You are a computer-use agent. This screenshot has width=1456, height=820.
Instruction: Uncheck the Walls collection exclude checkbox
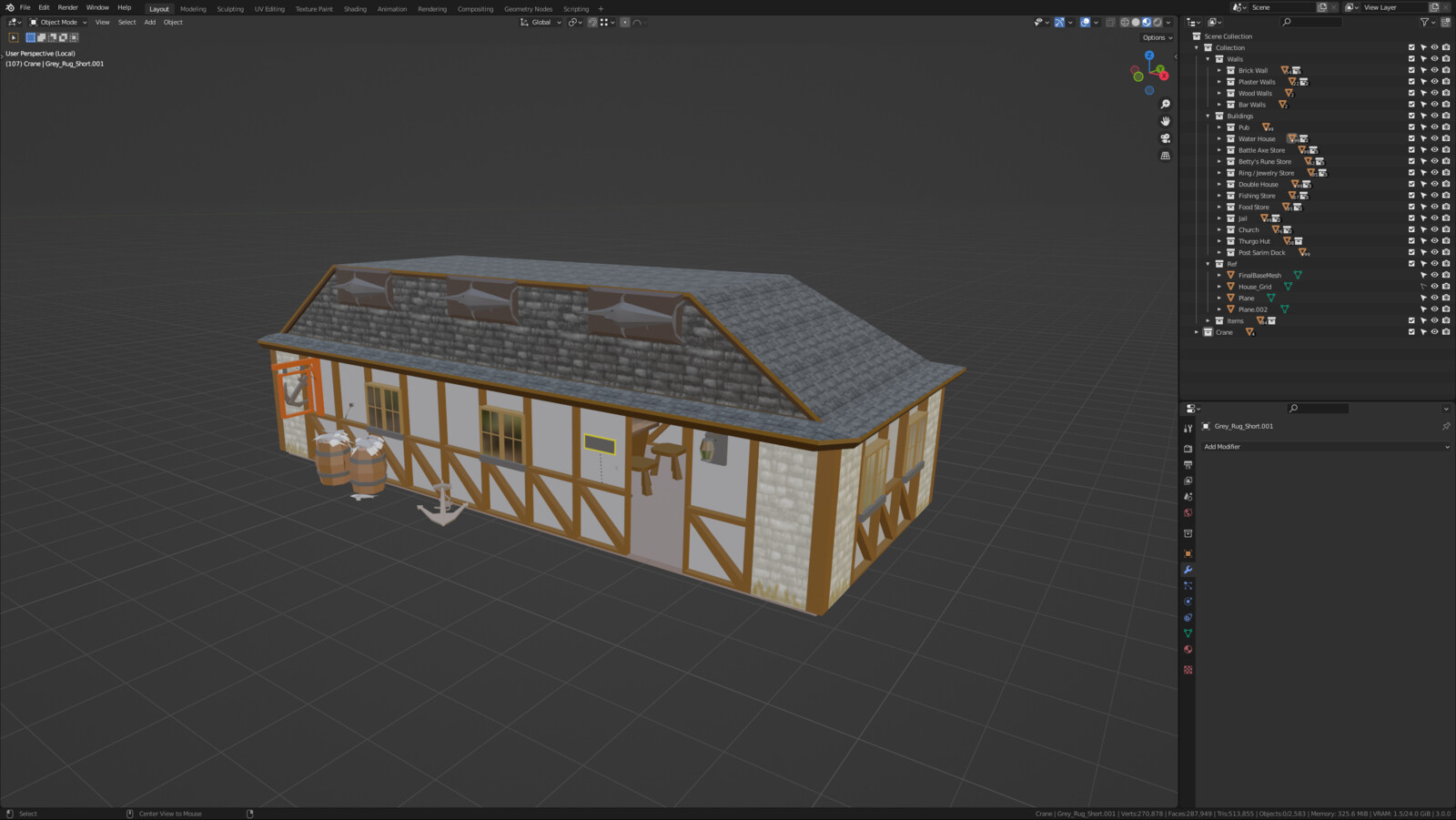tap(1412, 59)
